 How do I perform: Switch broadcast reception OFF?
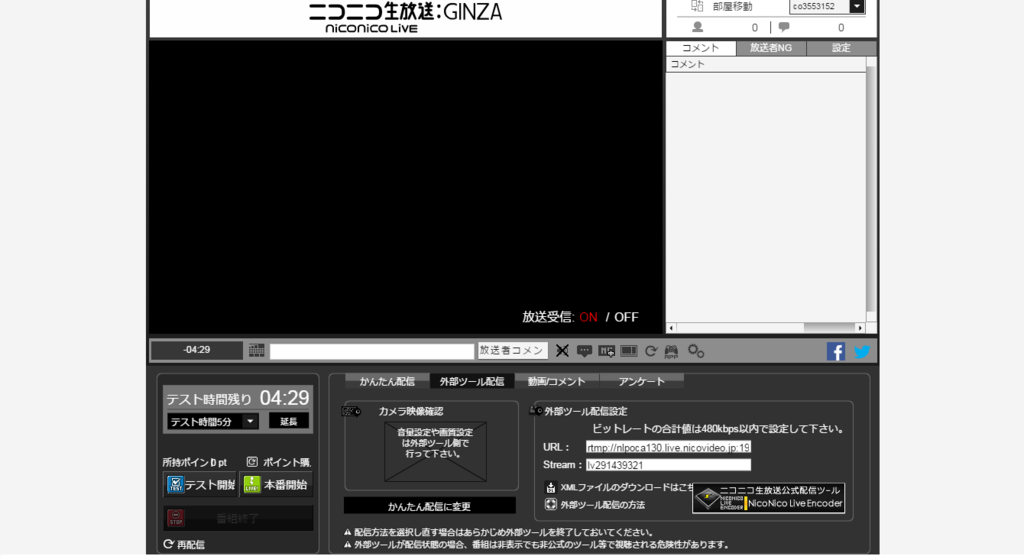(626, 317)
